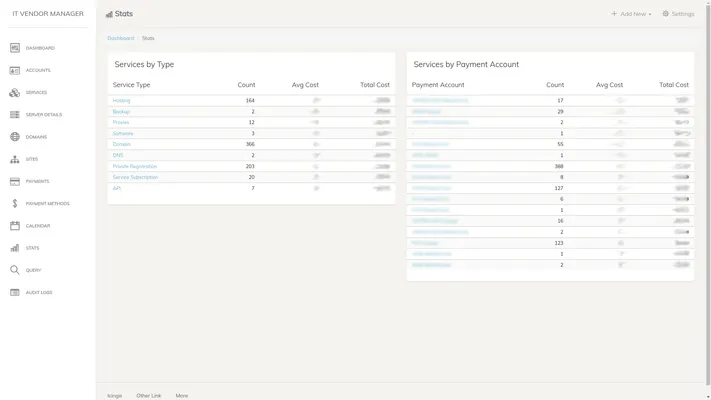Open the Dashboard sidebar icon
The height and width of the screenshot is (400, 711).
click(x=15, y=48)
